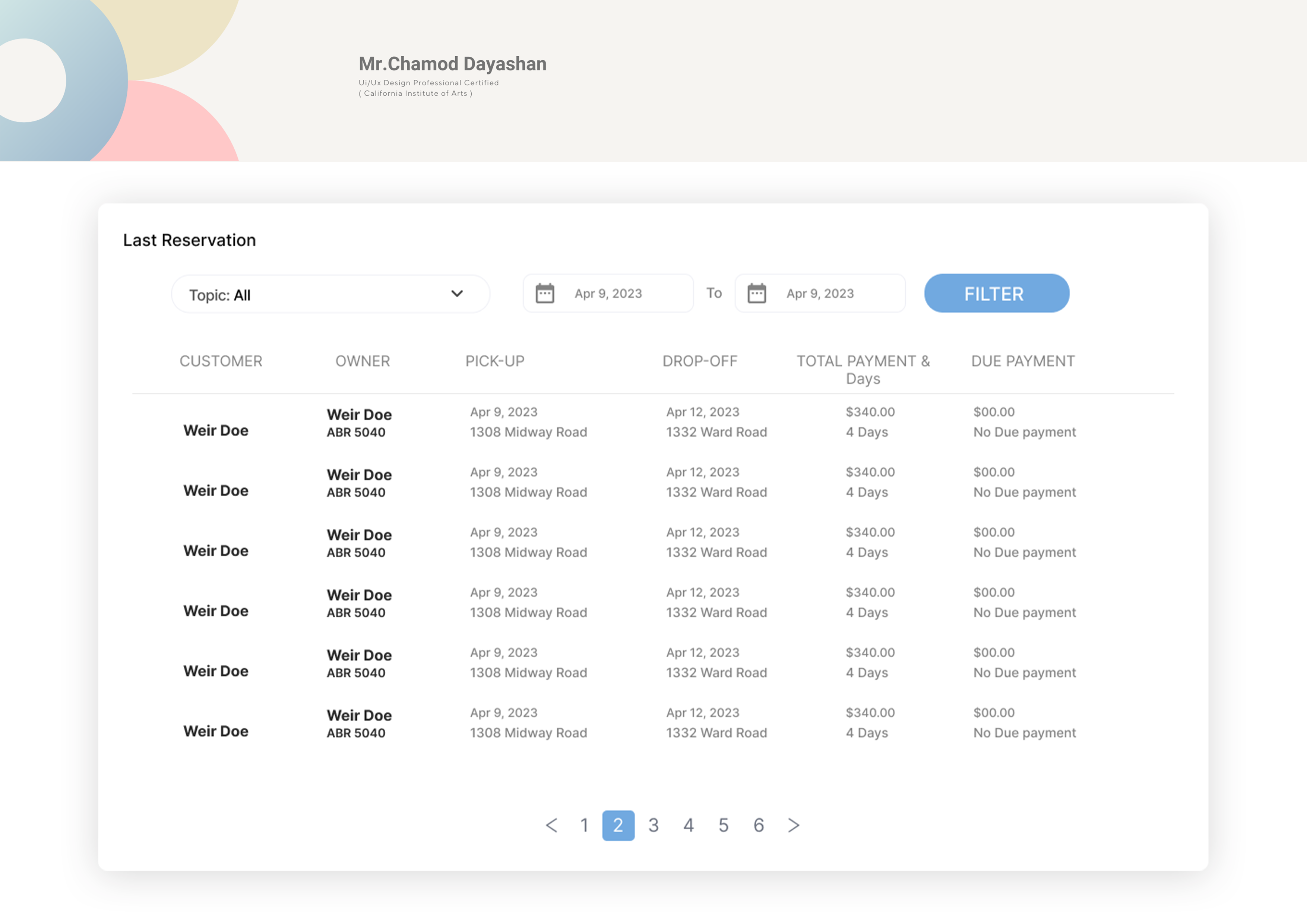Select the start date field Apr 9, 2023
Screen dimensions: 1307x924
coord(608,293)
